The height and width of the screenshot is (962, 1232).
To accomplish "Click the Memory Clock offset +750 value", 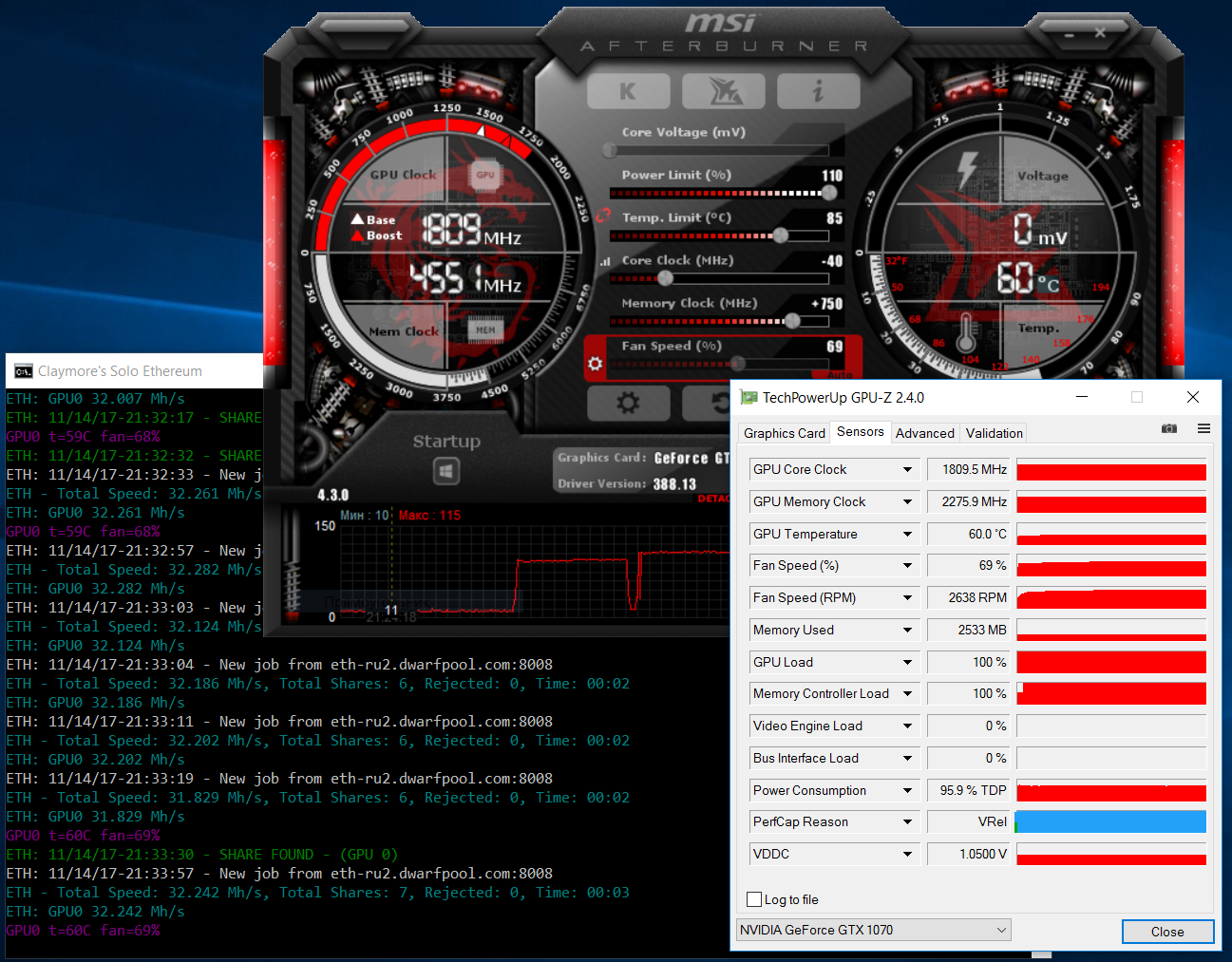I will coord(826,304).
